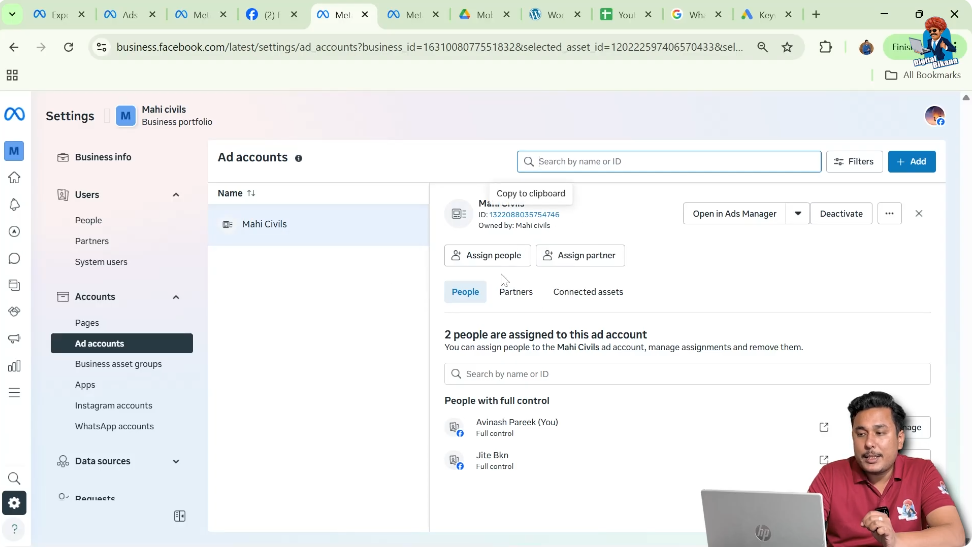Open the hamburger all tools menu
This screenshot has height=548, width=974.
tap(14, 393)
